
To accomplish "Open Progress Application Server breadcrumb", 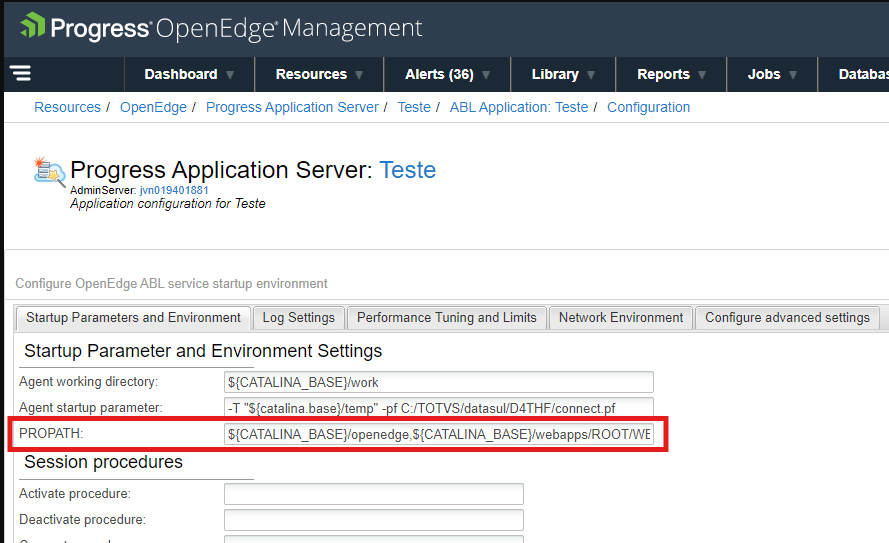I will click(292, 107).
